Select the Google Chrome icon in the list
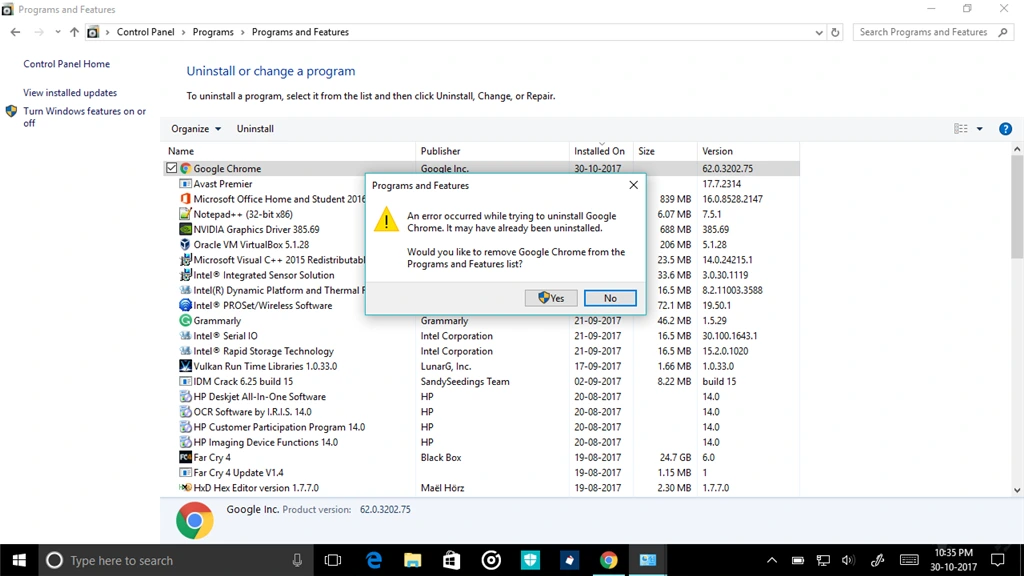The height and width of the screenshot is (576, 1024). (x=184, y=168)
